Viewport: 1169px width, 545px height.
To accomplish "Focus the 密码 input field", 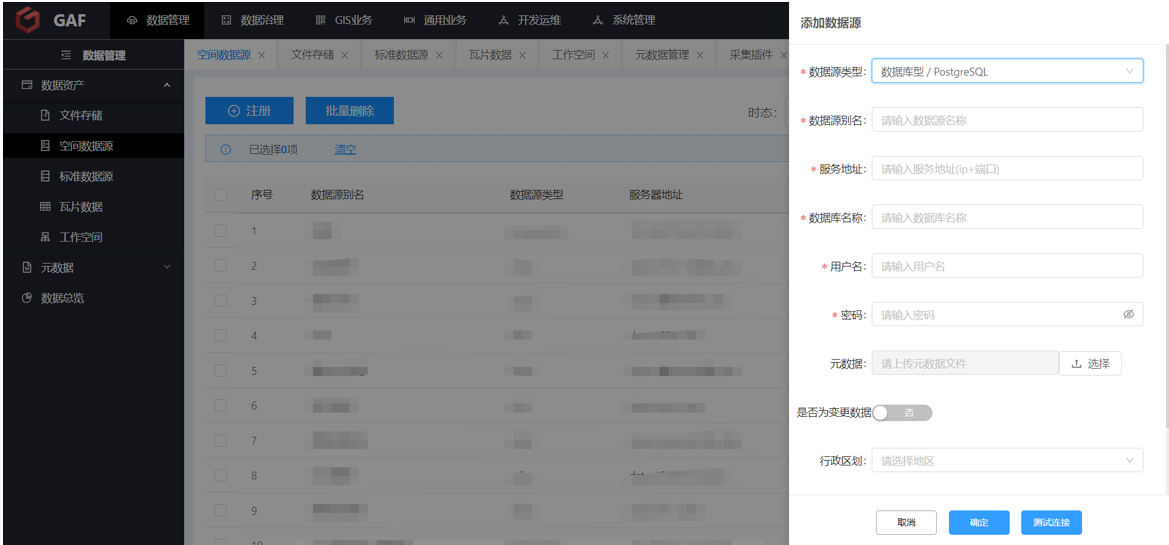I will tap(1007, 315).
